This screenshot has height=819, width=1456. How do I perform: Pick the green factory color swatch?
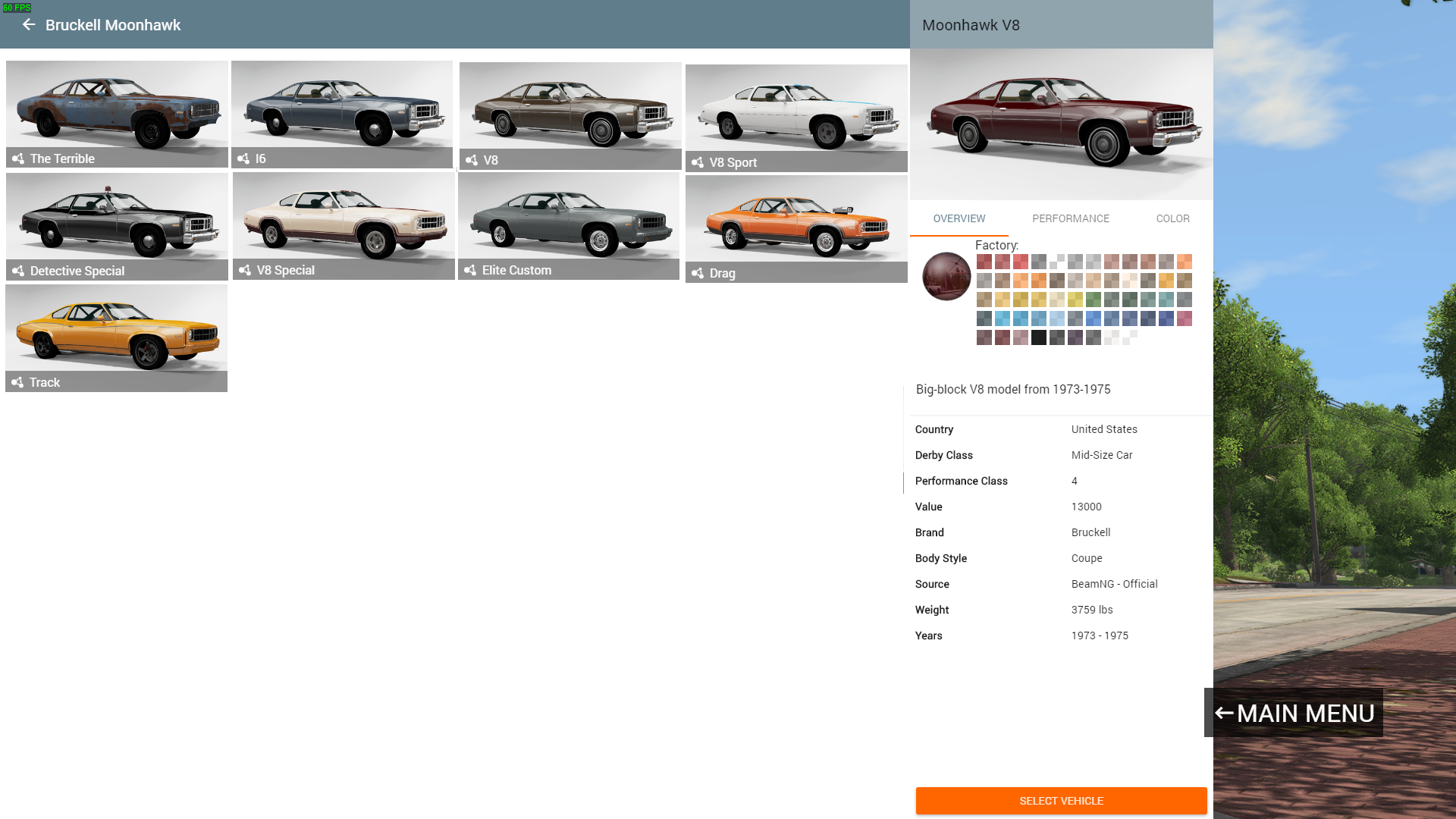coord(1094,300)
